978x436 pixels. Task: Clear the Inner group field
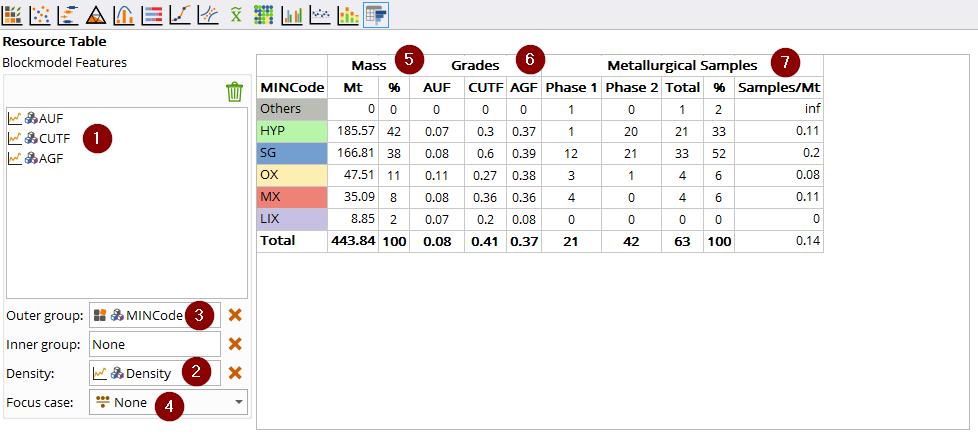point(235,344)
